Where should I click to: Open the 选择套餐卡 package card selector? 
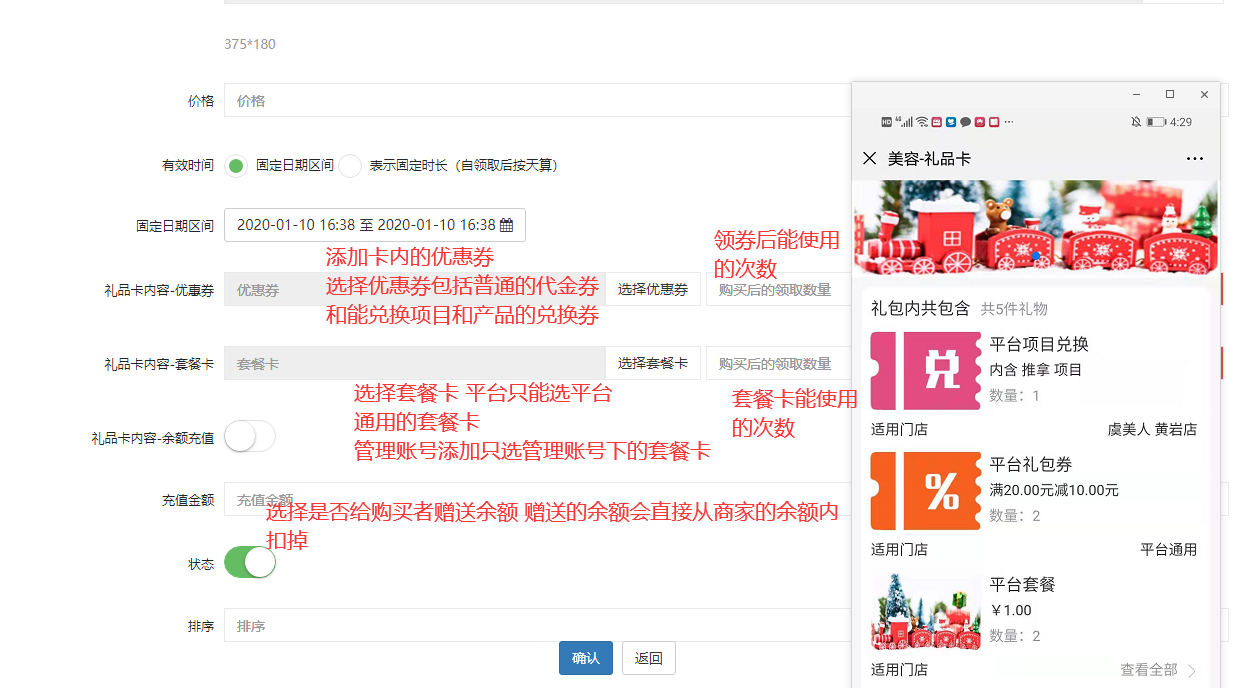tap(652, 364)
